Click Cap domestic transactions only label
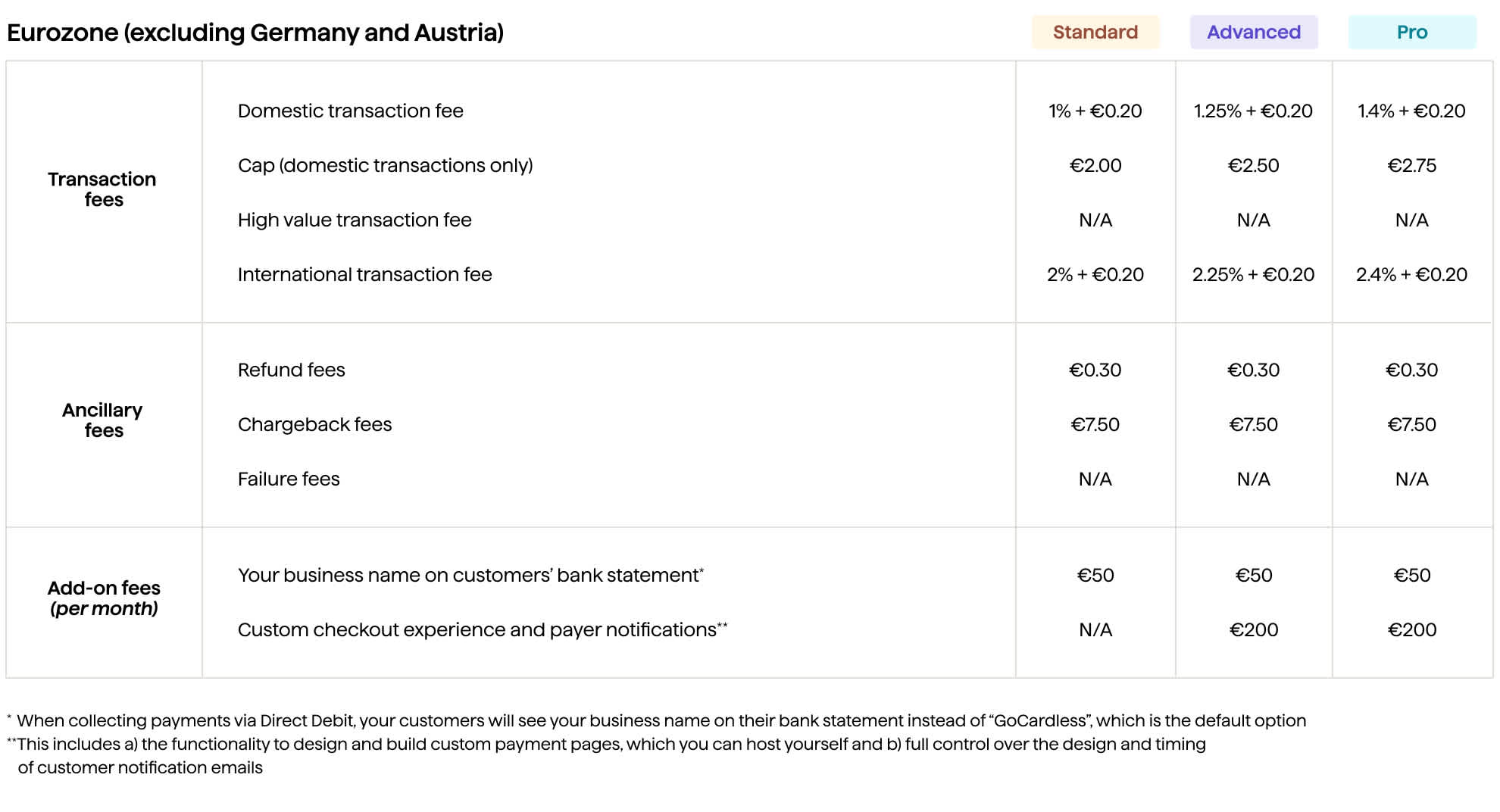The height and width of the screenshot is (812, 1500). [385, 165]
